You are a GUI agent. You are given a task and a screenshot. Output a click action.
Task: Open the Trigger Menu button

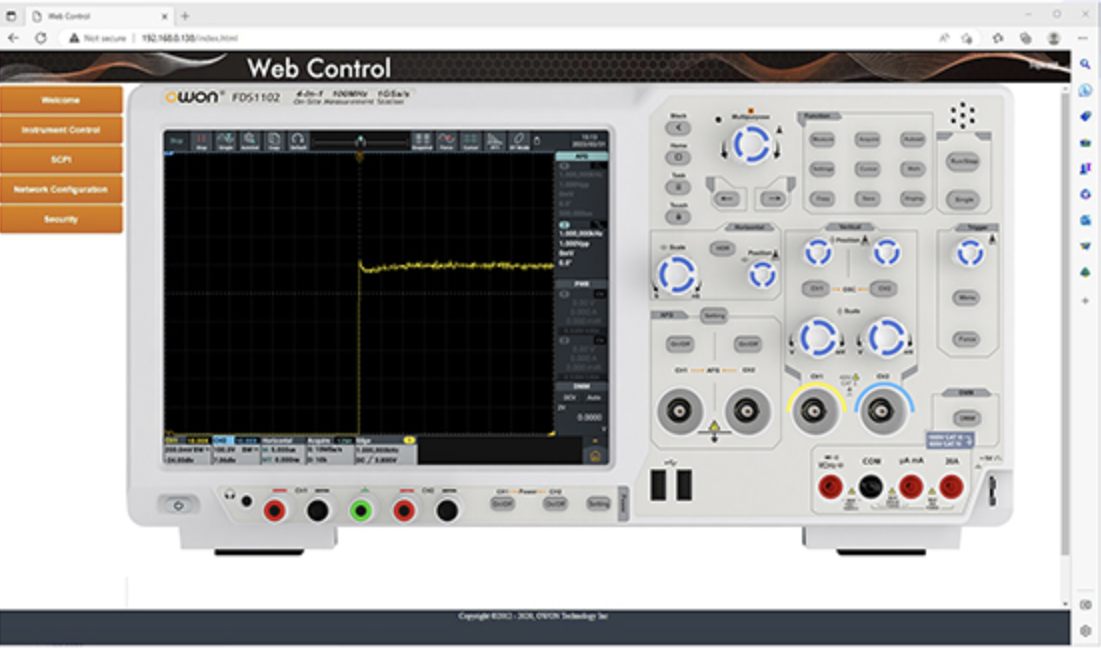(965, 297)
